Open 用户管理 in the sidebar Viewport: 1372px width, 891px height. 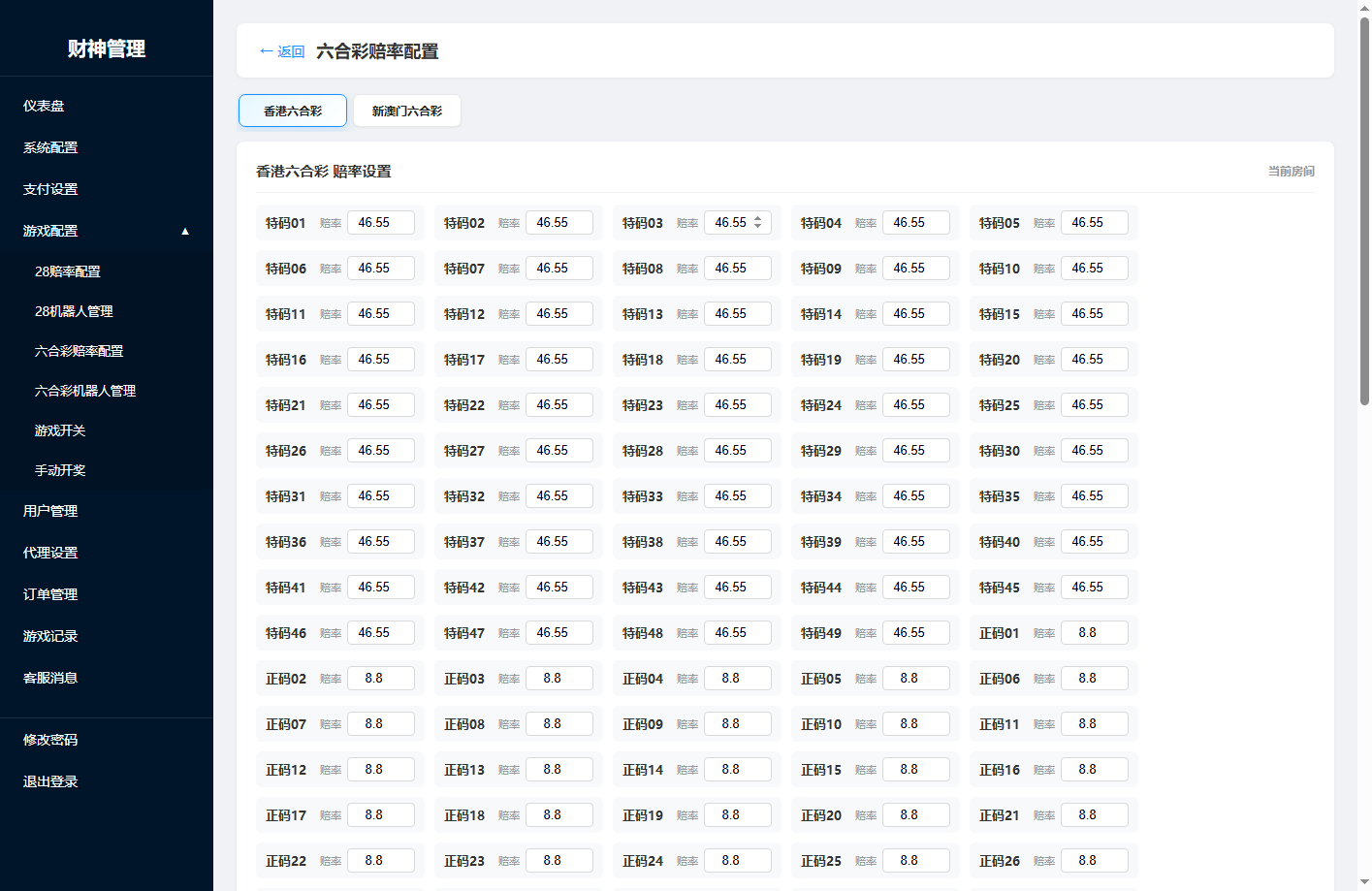click(x=107, y=511)
